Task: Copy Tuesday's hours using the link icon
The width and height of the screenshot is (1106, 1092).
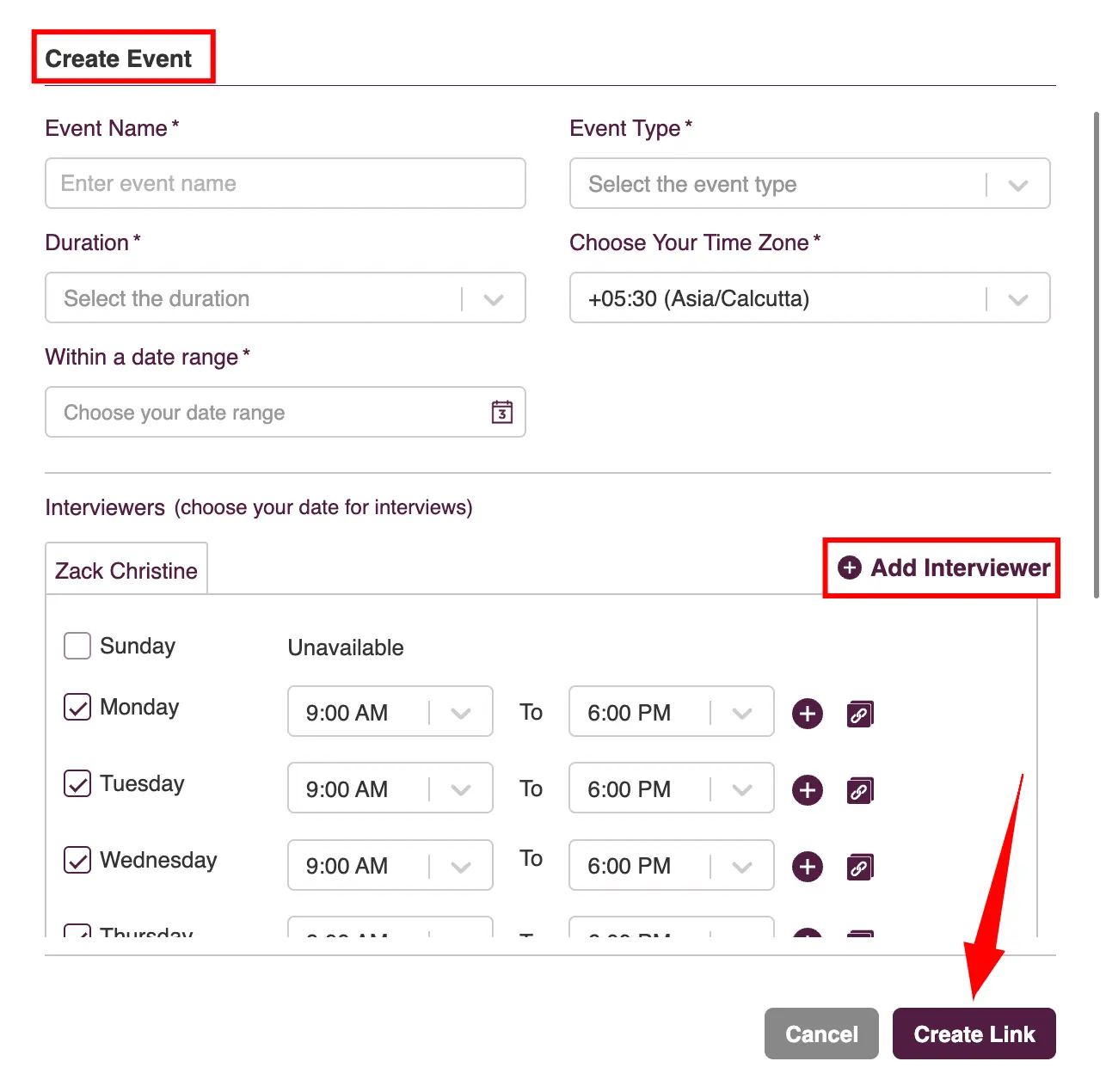Action: click(x=860, y=790)
